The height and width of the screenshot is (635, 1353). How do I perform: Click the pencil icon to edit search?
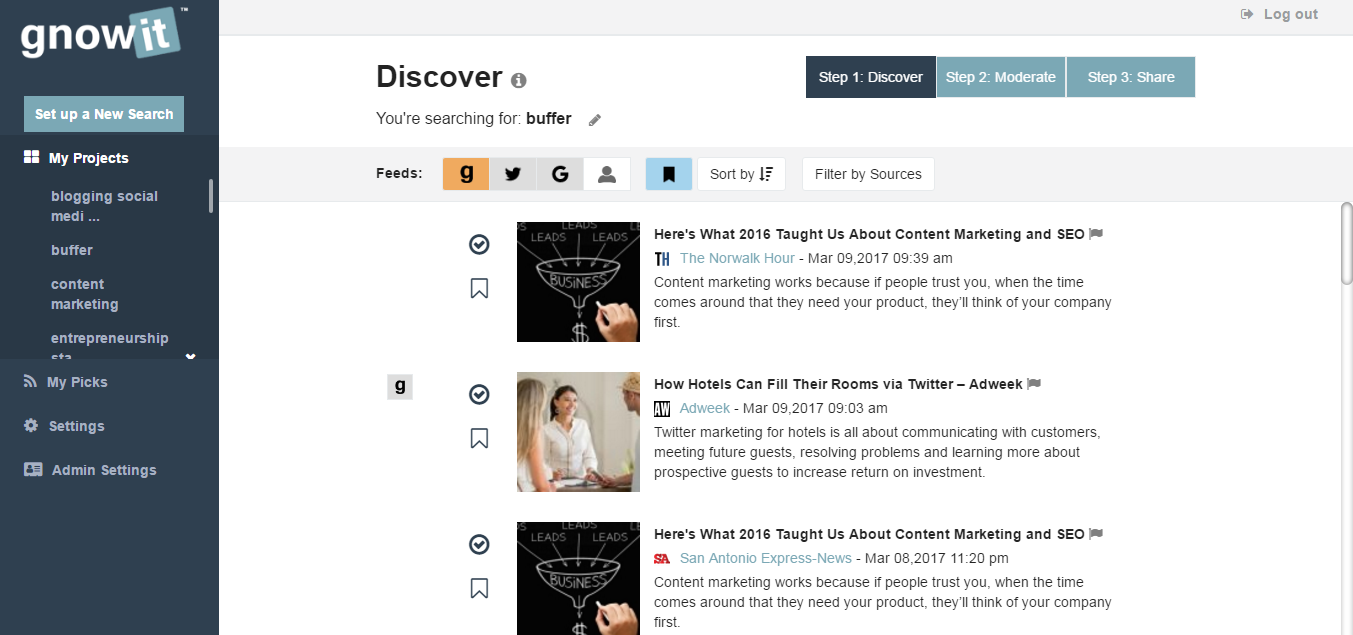click(x=595, y=120)
